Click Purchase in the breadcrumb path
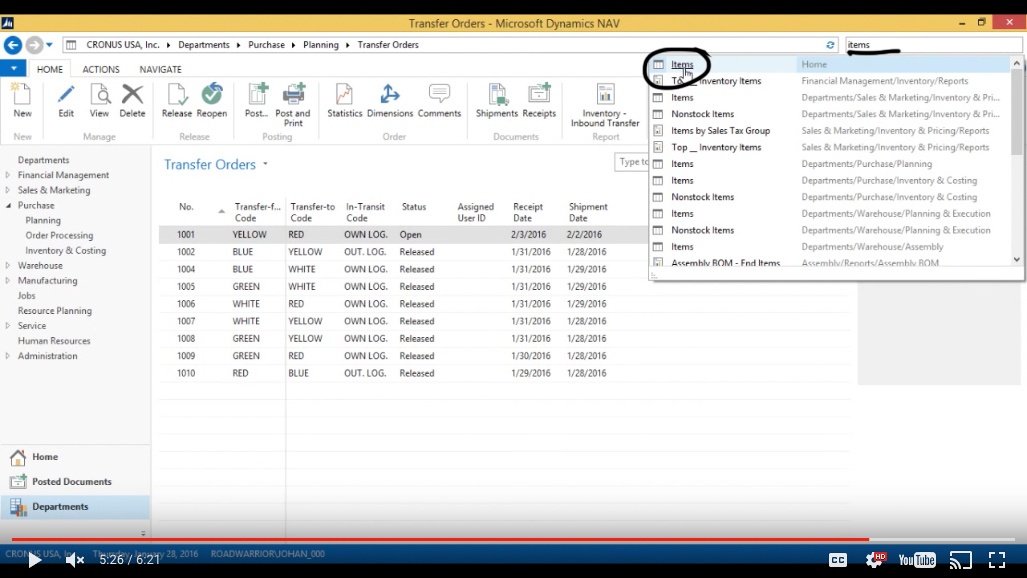Viewport: 1027px width, 578px height. (x=266, y=45)
